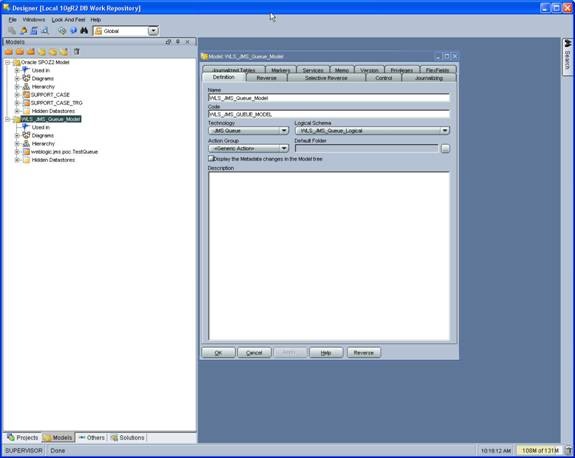Click the blue info help icon in toolbar
Viewport: 575px width, 458px height.
[x=73, y=31]
